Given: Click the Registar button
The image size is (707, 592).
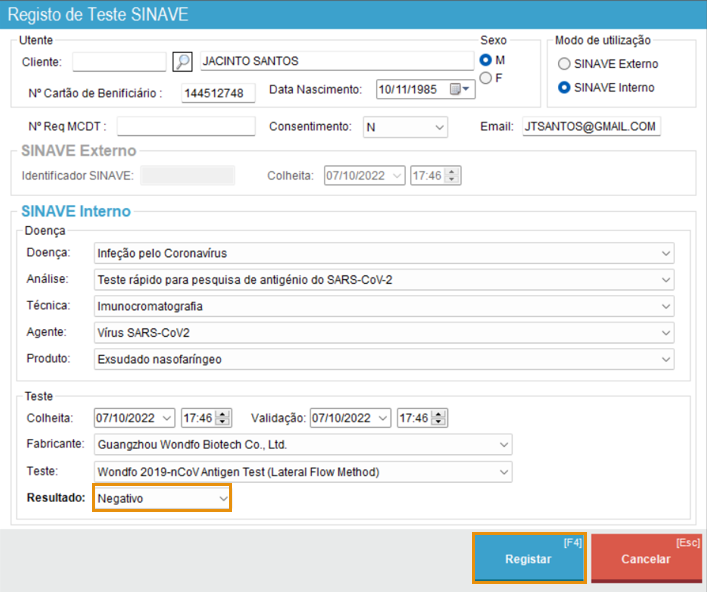Looking at the screenshot, I should (x=528, y=559).
